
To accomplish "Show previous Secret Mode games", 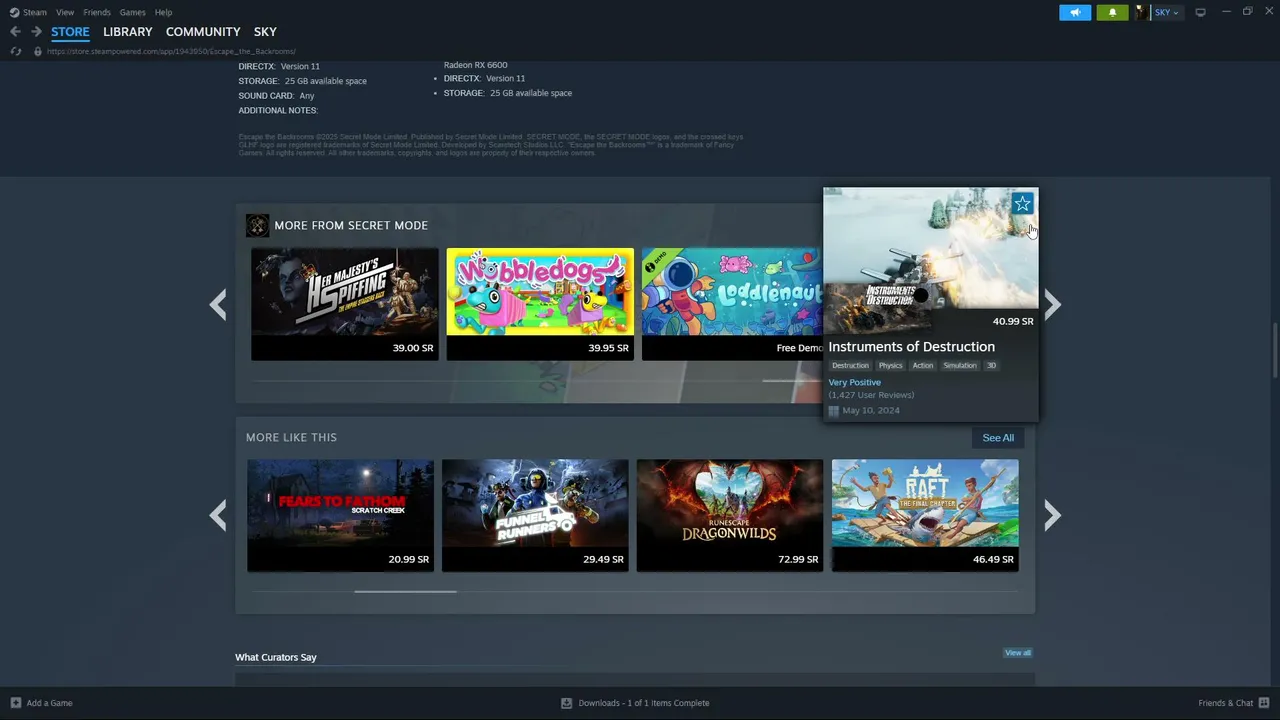I will click(218, 304).
